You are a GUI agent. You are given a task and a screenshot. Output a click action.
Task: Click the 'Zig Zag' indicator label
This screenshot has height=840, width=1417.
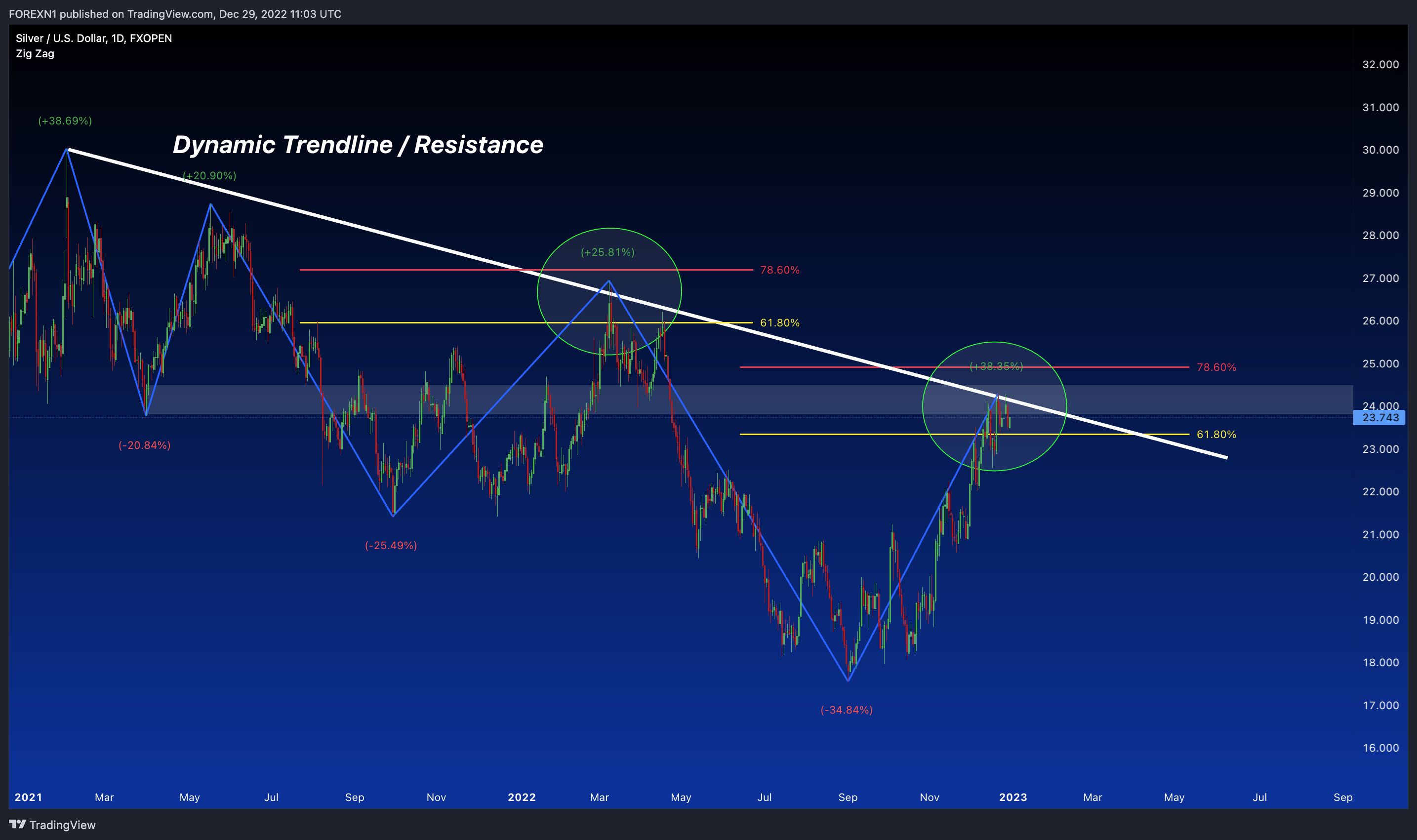click(35, 54)
